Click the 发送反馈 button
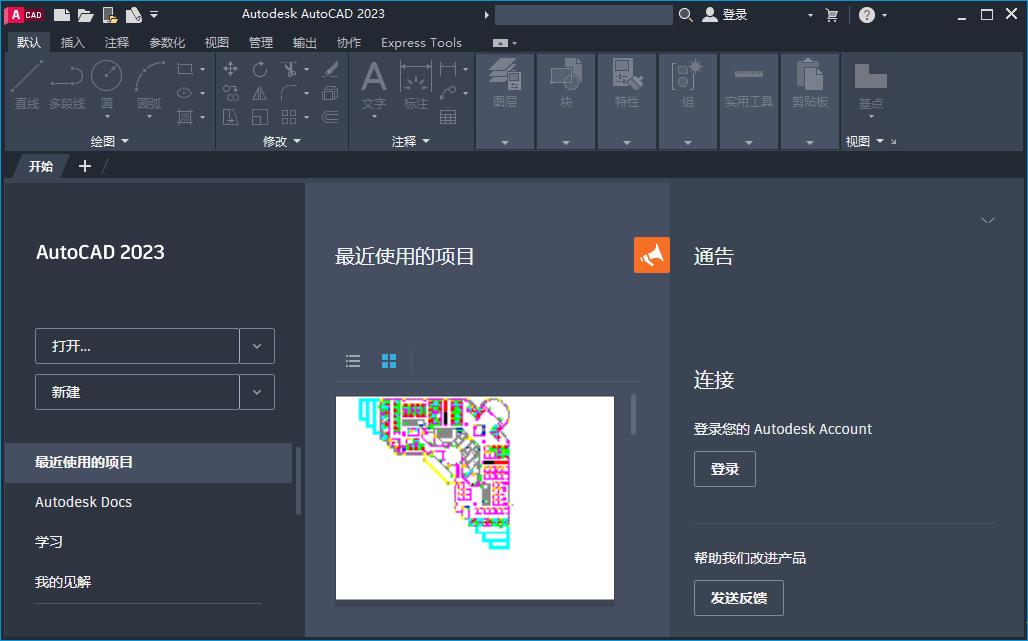The width and height of the screenshot is (1028, 641). coord(738,598)
